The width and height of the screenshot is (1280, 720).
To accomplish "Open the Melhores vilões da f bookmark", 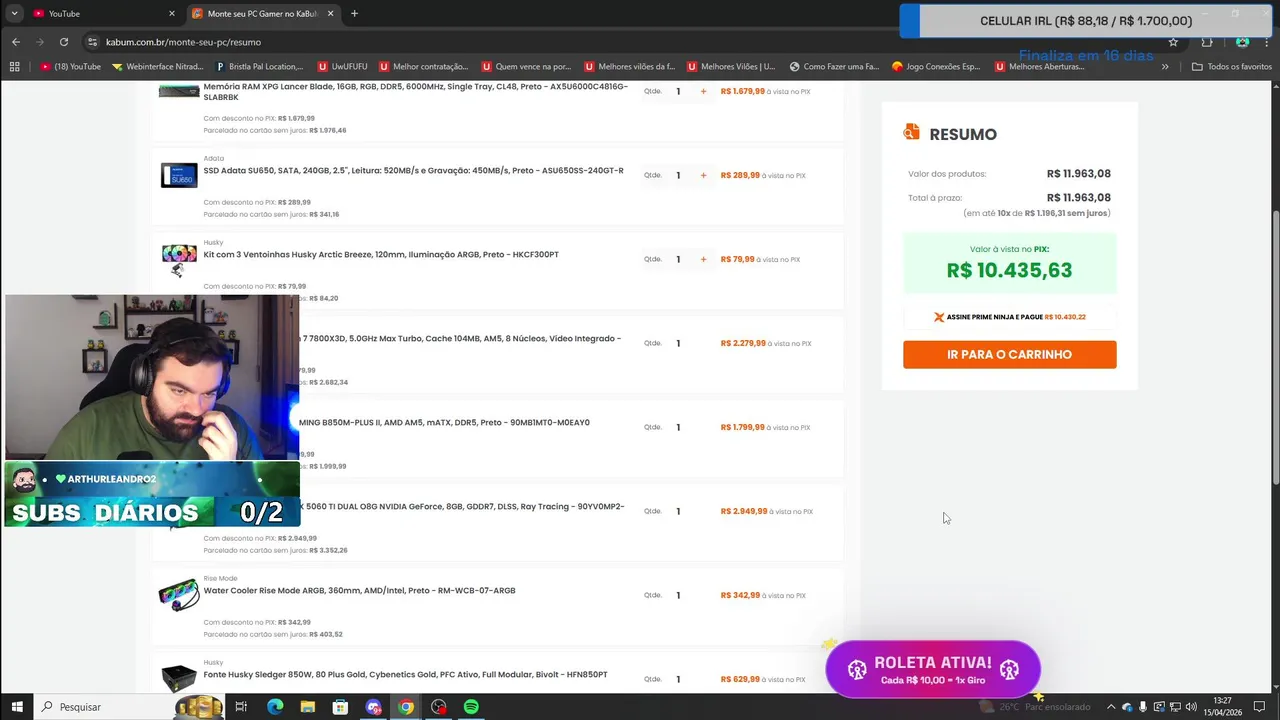I will coord(629,67).
